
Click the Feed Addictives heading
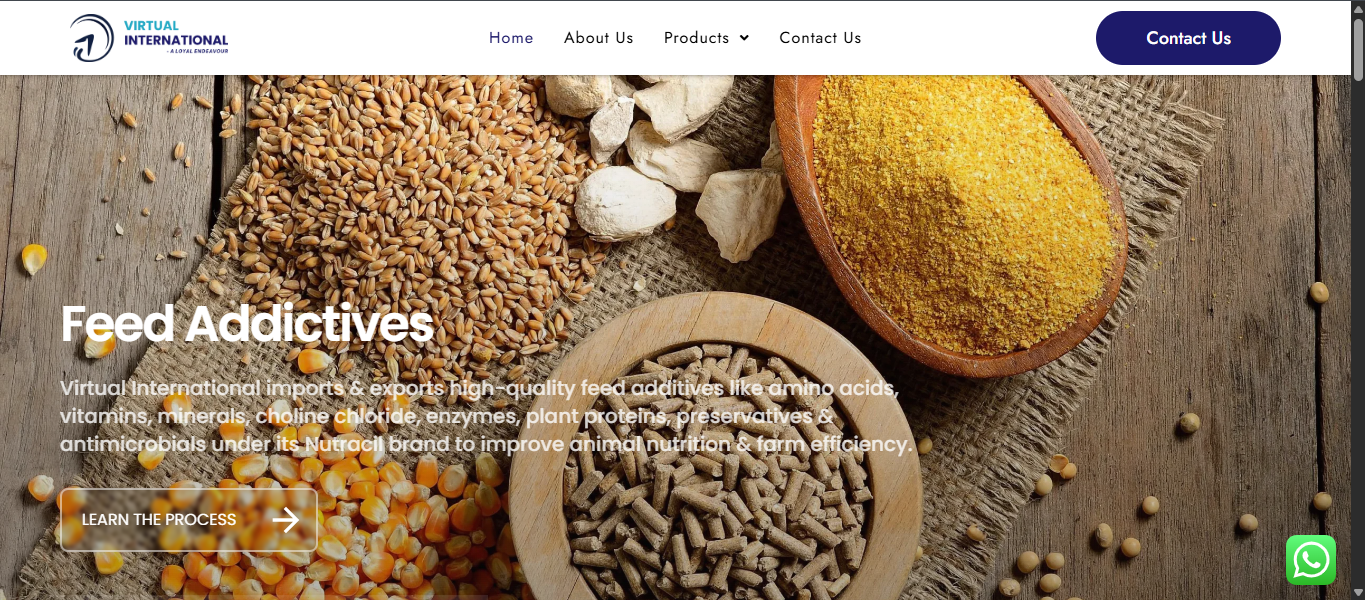[x=247, y=324]
